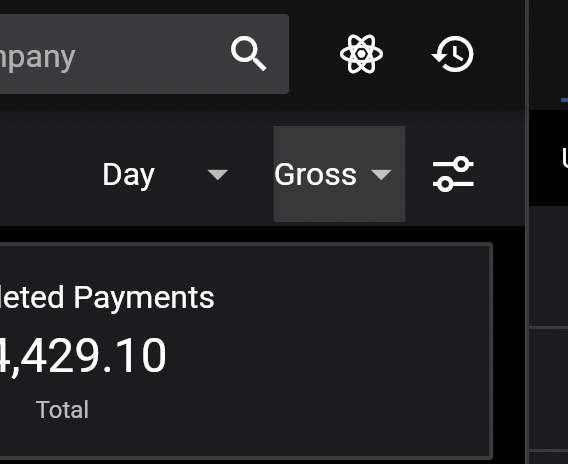Expand the Gross dropdown arrow

pos(381,175)
